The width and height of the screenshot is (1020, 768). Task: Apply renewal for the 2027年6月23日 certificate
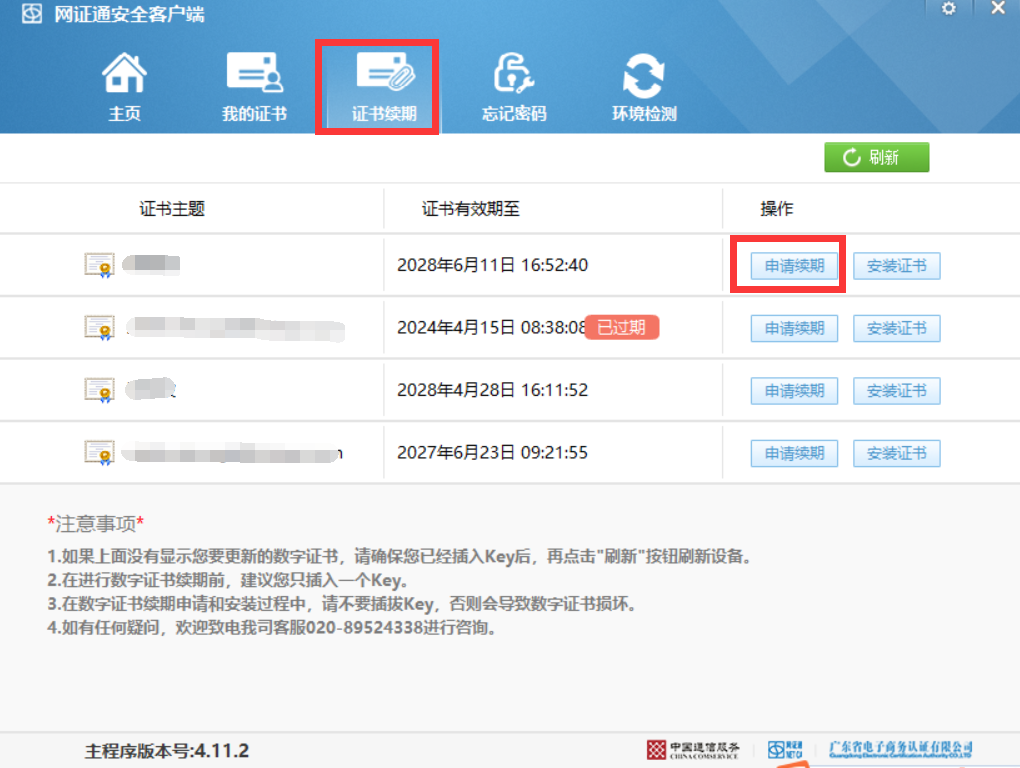[x=794, y=453]
